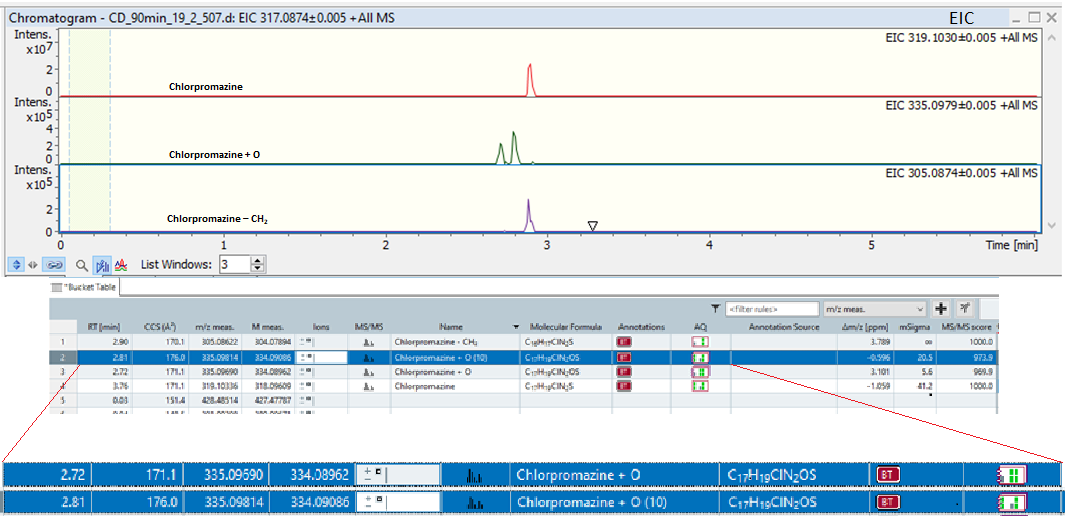This screenshot has height=517, width=1065.
Task: Open the m/z meas. dropdown
Action: [x=874, y=308]
